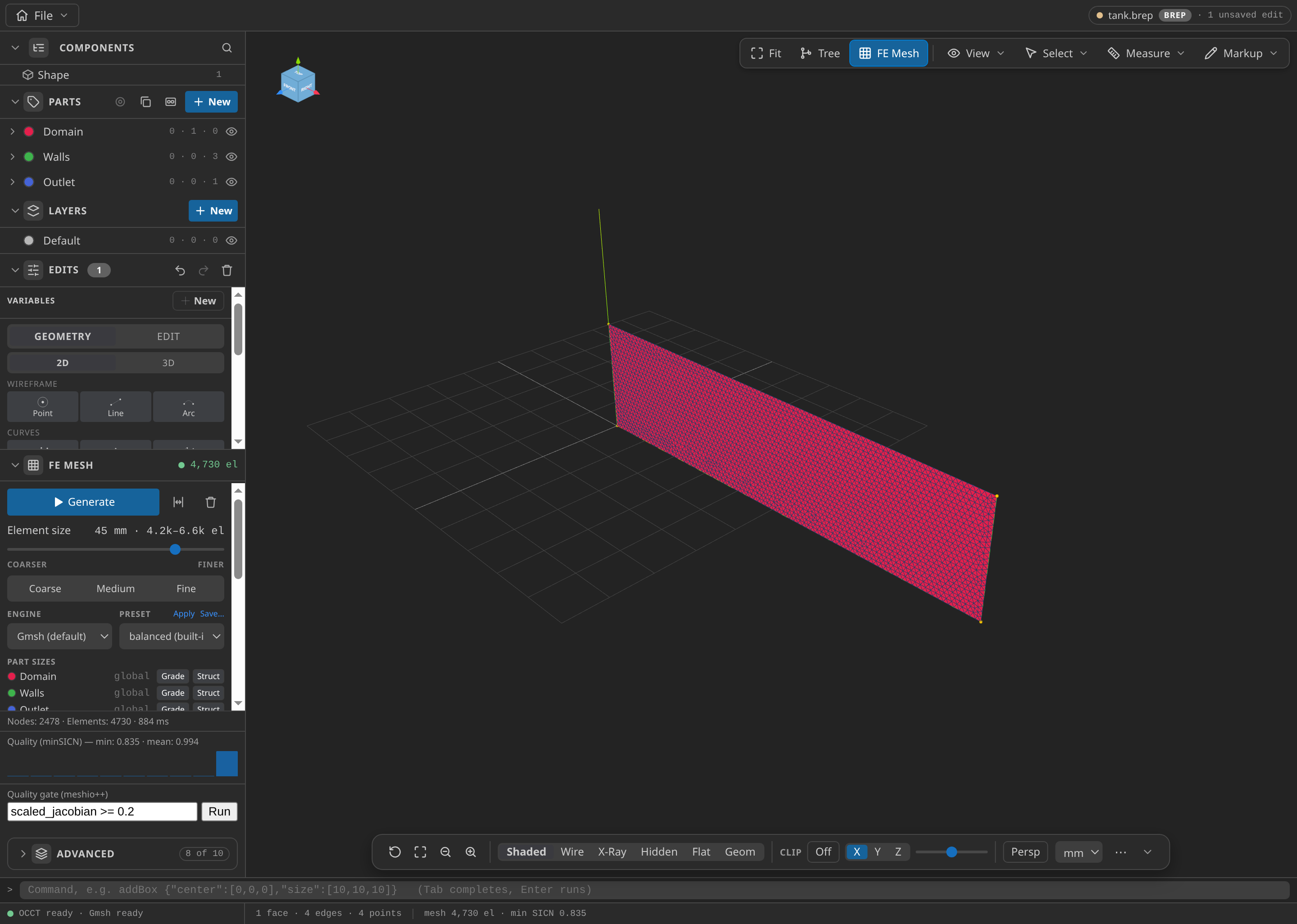Screen dimensions: 1297x924
Task: Click the command input field
Action: click(x=654, y=890)
